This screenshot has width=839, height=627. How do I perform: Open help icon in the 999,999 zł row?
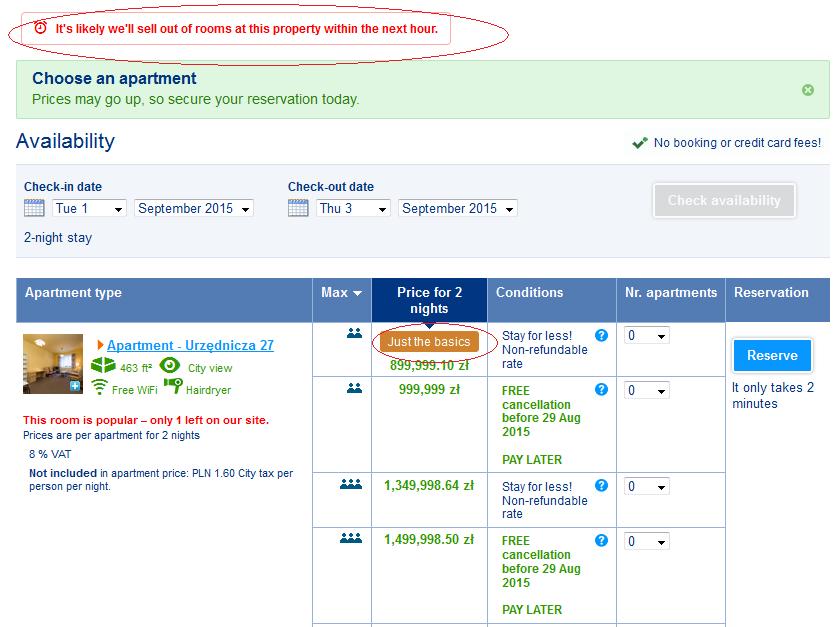(601, 389)
